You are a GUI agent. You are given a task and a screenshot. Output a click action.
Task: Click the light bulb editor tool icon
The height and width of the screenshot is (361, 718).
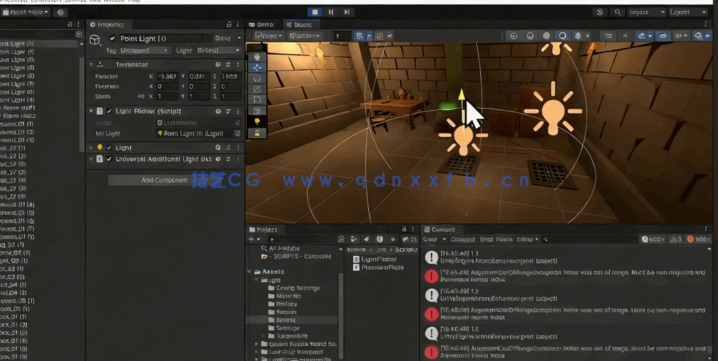(x=257, y=122)
